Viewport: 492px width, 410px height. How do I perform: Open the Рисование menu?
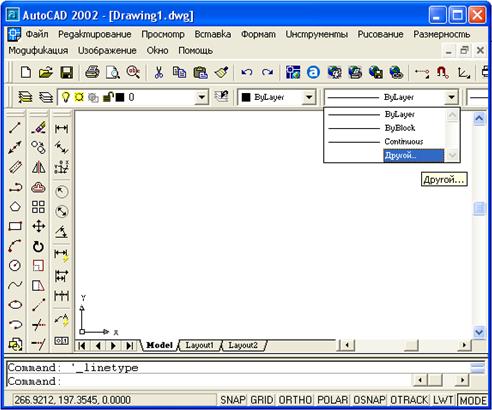(380, 34)
